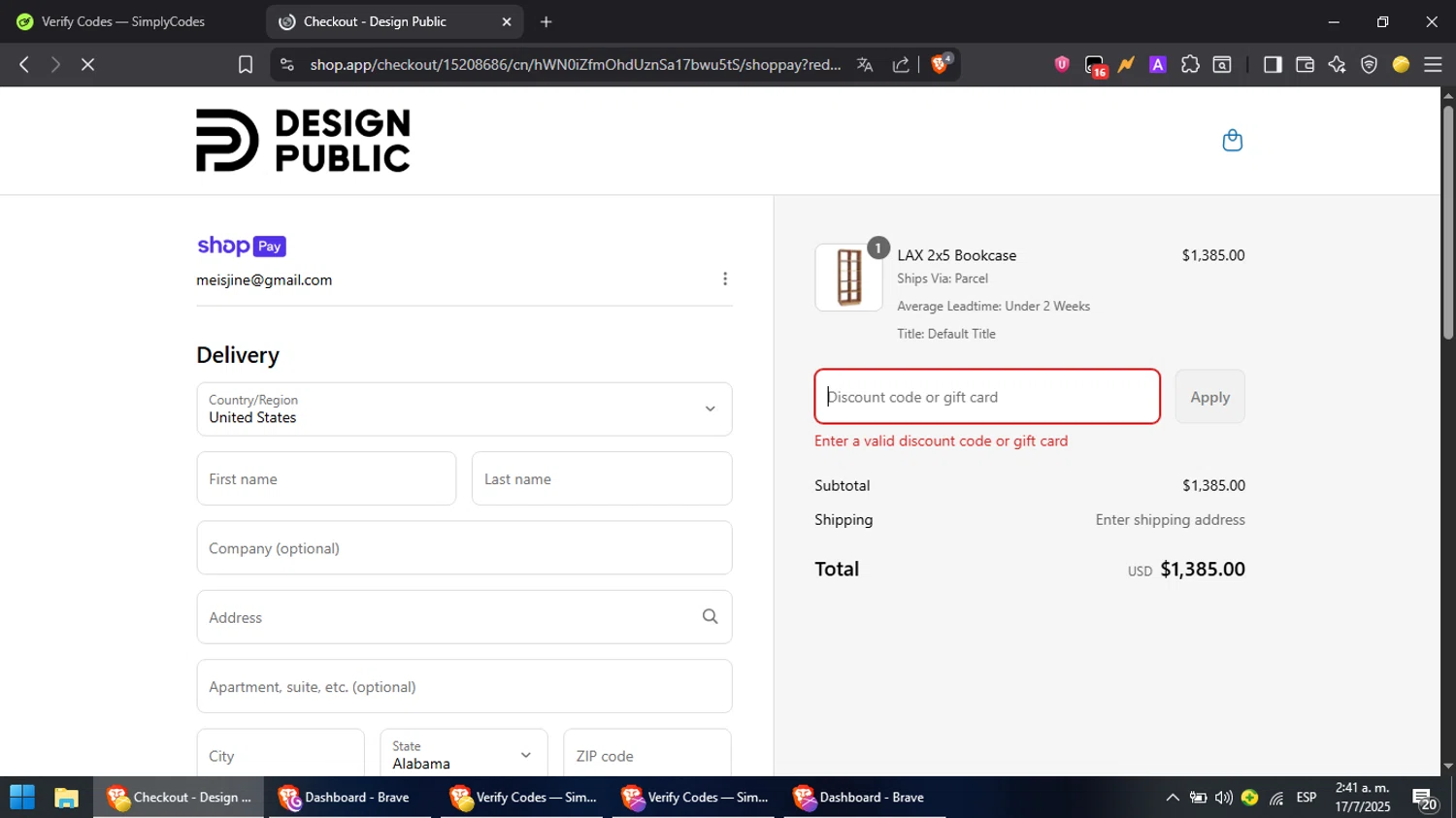The height and width of the screenshot is (818, 1456).
Task: Open a new browser tab
Action: 546,21
